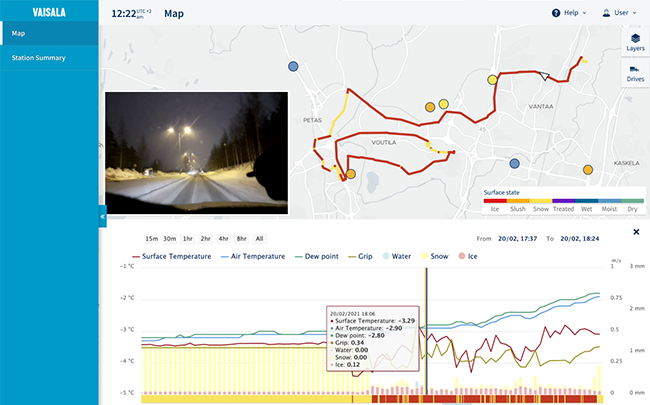Collapse the left sidebar arrow handle
The height and width of the screenshot is (405, 650).
point(102,218)
